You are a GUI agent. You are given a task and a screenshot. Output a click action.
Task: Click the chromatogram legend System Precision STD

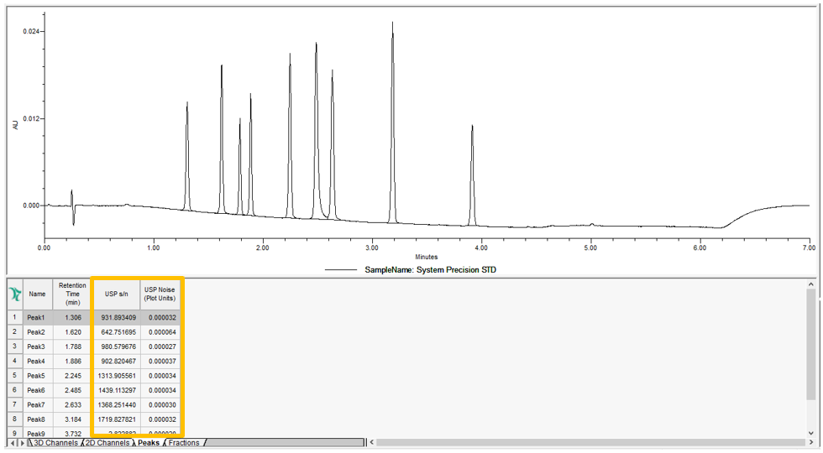(x=430, y=270)
